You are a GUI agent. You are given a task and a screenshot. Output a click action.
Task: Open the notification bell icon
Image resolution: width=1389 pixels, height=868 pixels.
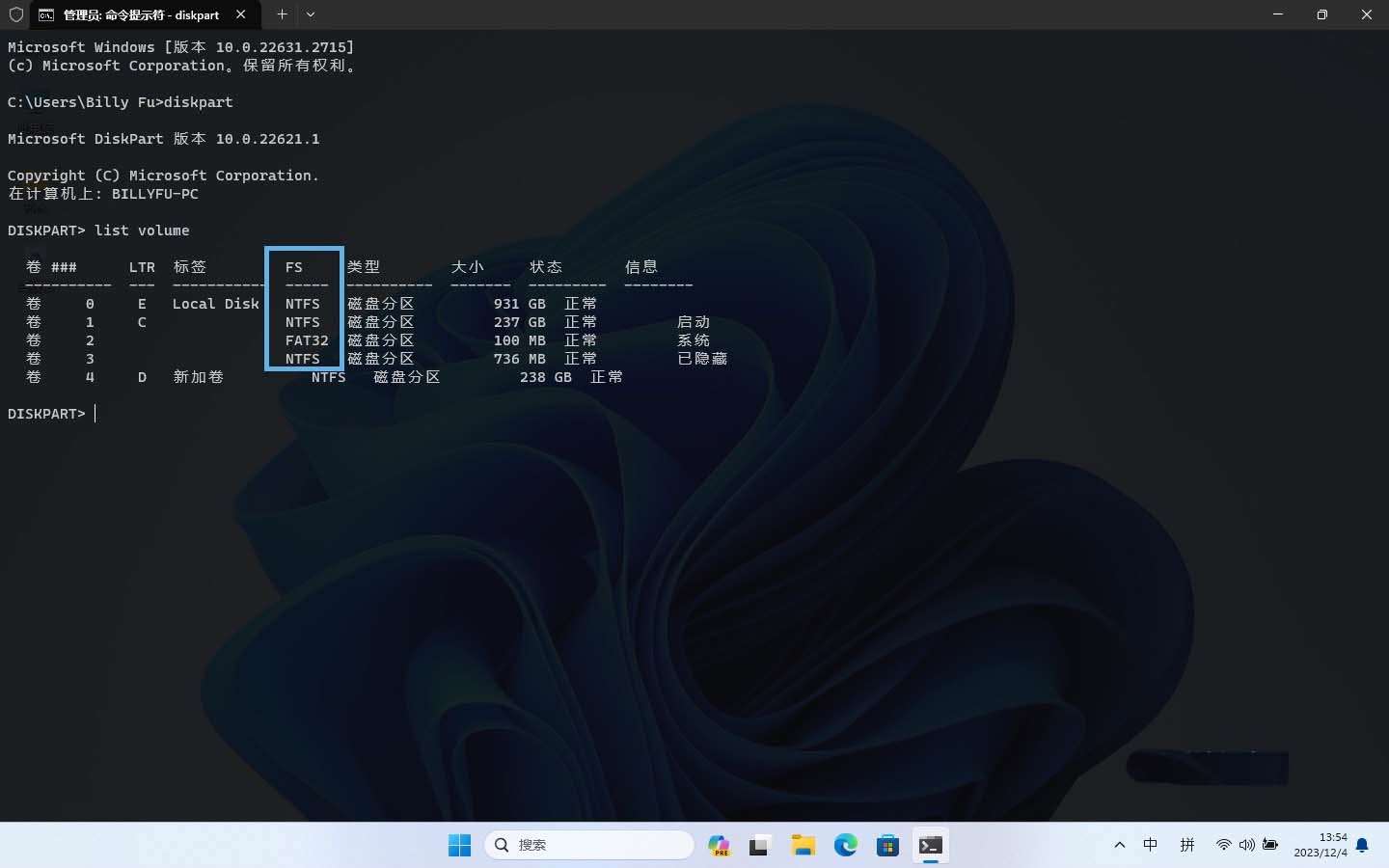pyautogui.click(x=1362, y=846)
